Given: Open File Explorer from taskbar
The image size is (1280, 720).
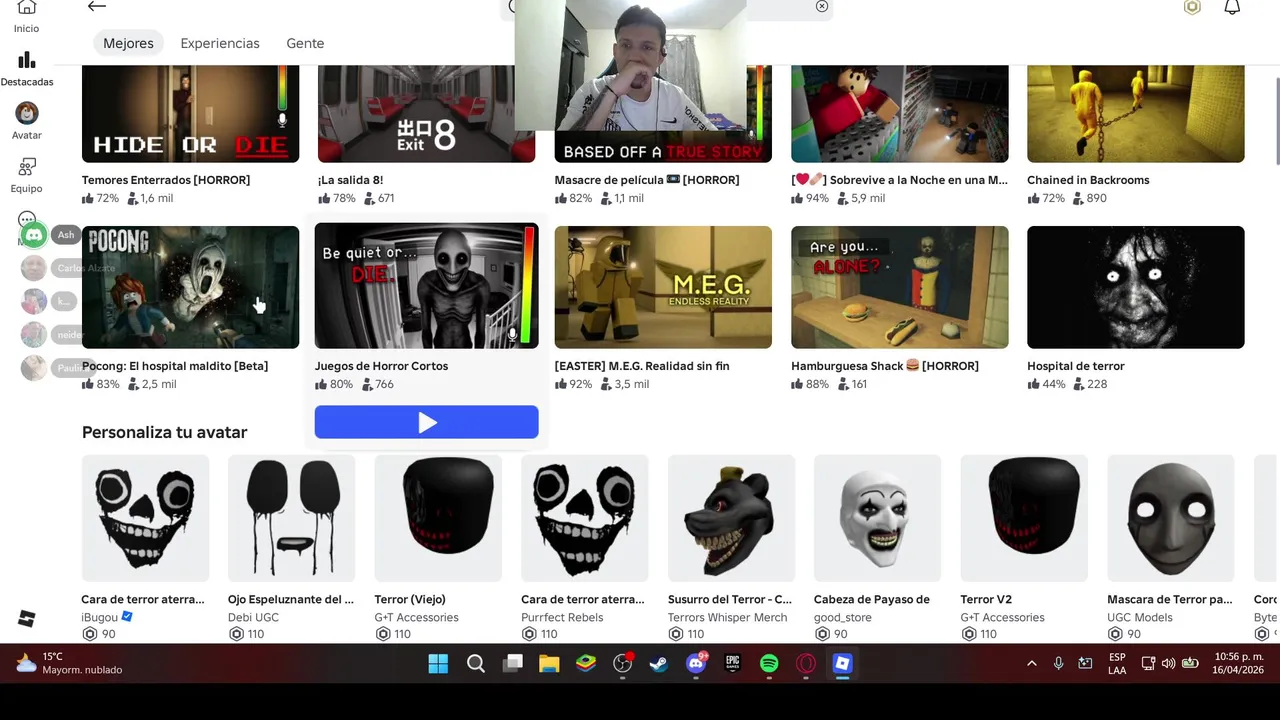Looking at the screenshot, I should click(549, 663).
